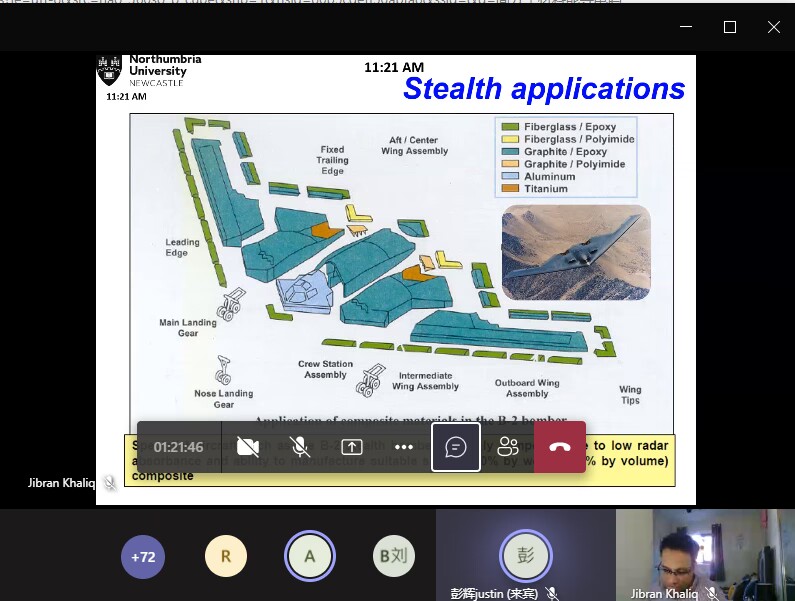Click the Titanium orange legend swatch
The height and width of the screenshot is (601, 795).
[x=510, y=188]
